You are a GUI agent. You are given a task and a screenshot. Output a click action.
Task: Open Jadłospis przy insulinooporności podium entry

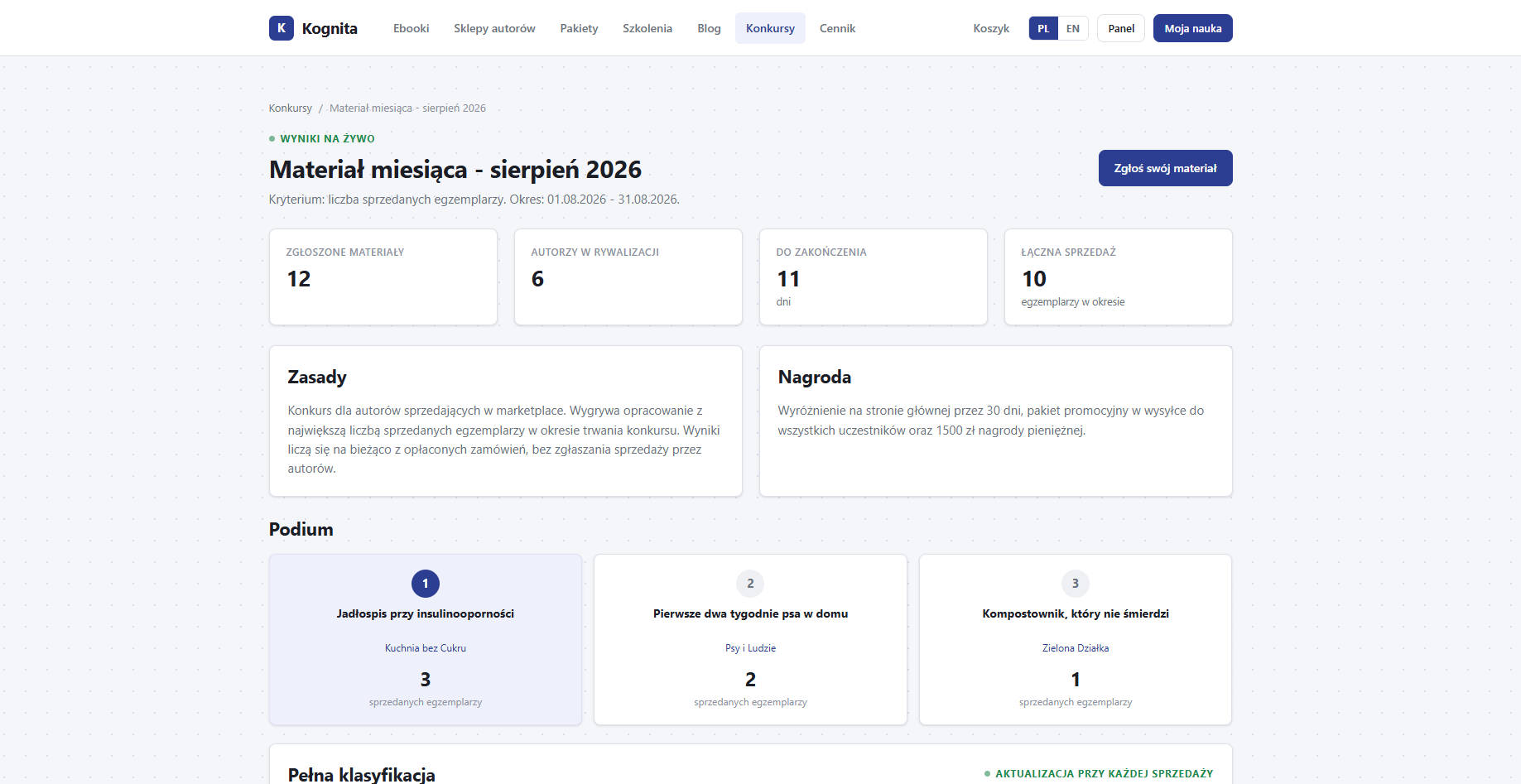coord(426,613)
